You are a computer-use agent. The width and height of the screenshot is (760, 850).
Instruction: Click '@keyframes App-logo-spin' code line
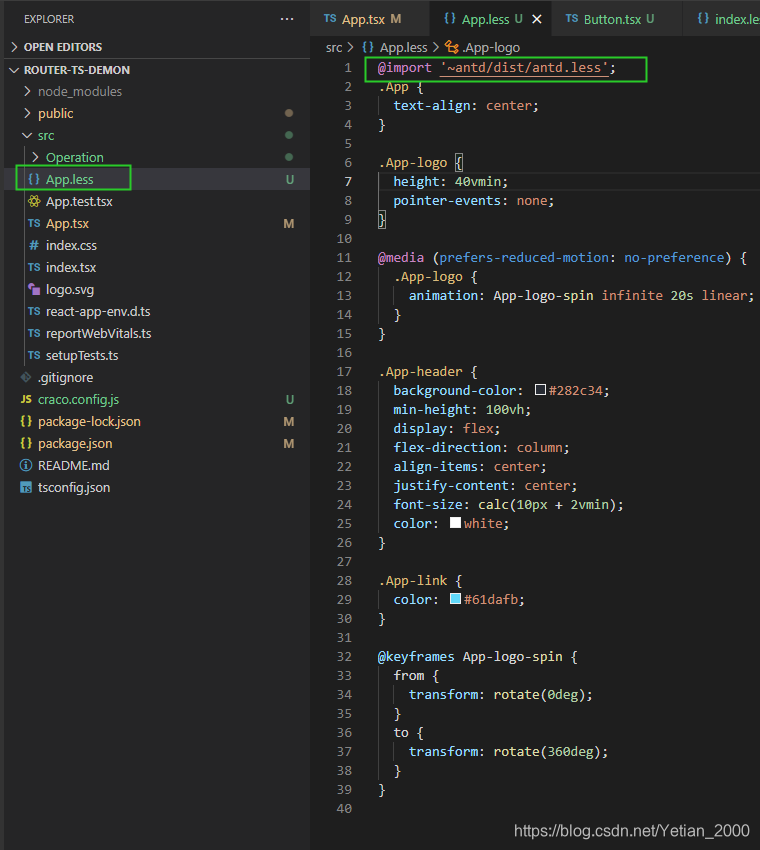pyautogui.click(x=478, y=656)
